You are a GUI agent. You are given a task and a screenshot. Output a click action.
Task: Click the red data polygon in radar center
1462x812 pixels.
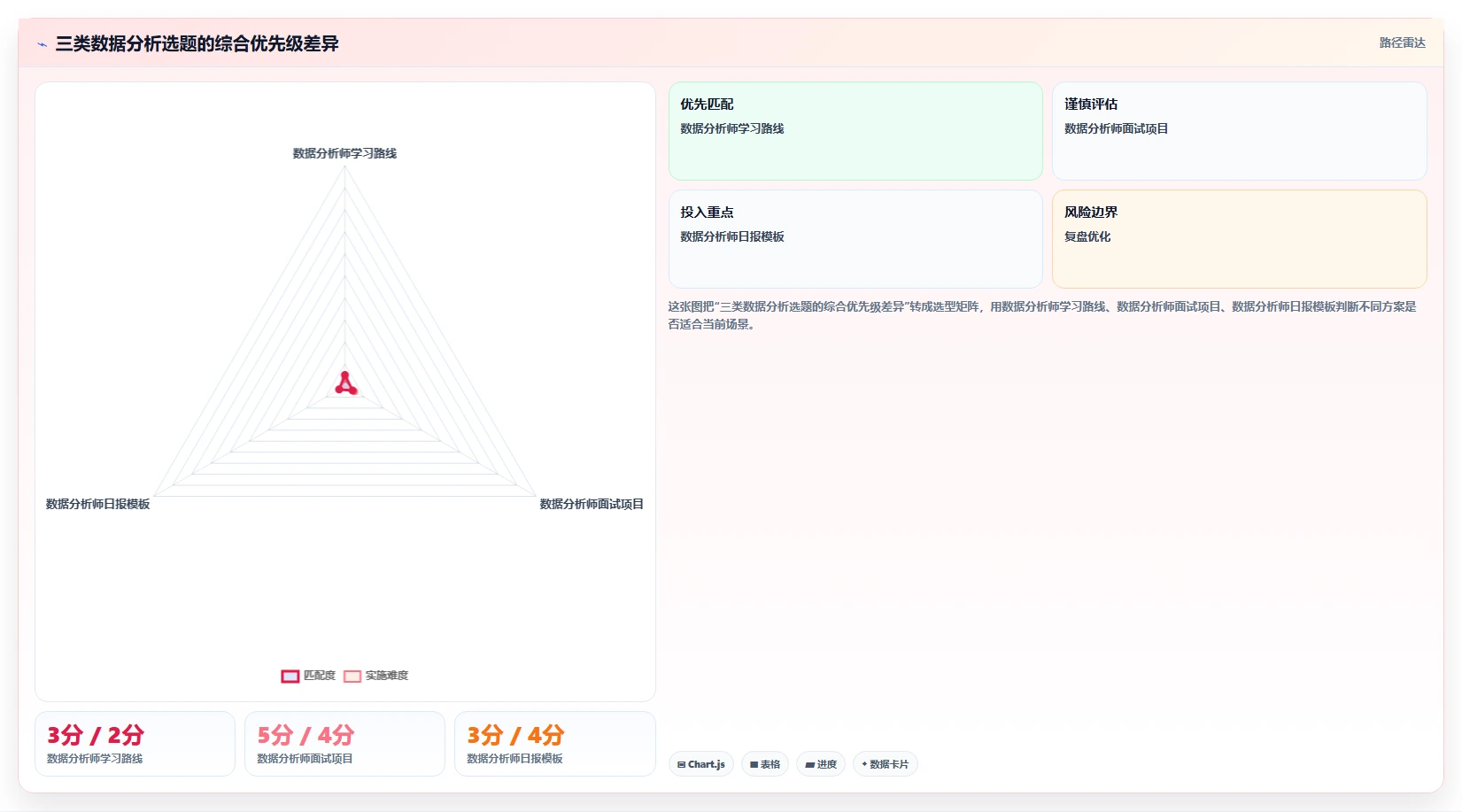(x=345, y=384)
